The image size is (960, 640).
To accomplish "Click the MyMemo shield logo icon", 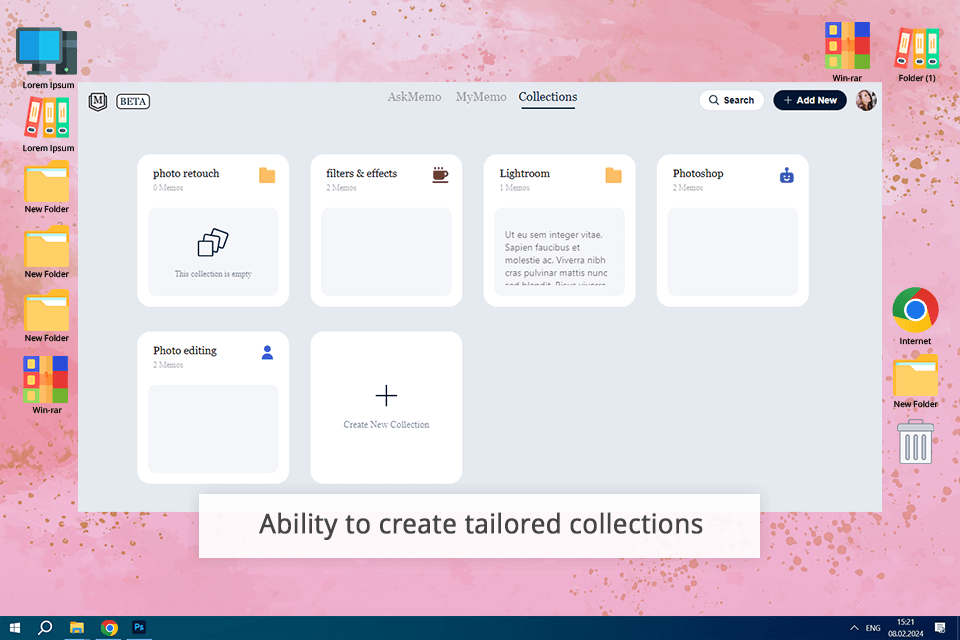I will (98, 101).
